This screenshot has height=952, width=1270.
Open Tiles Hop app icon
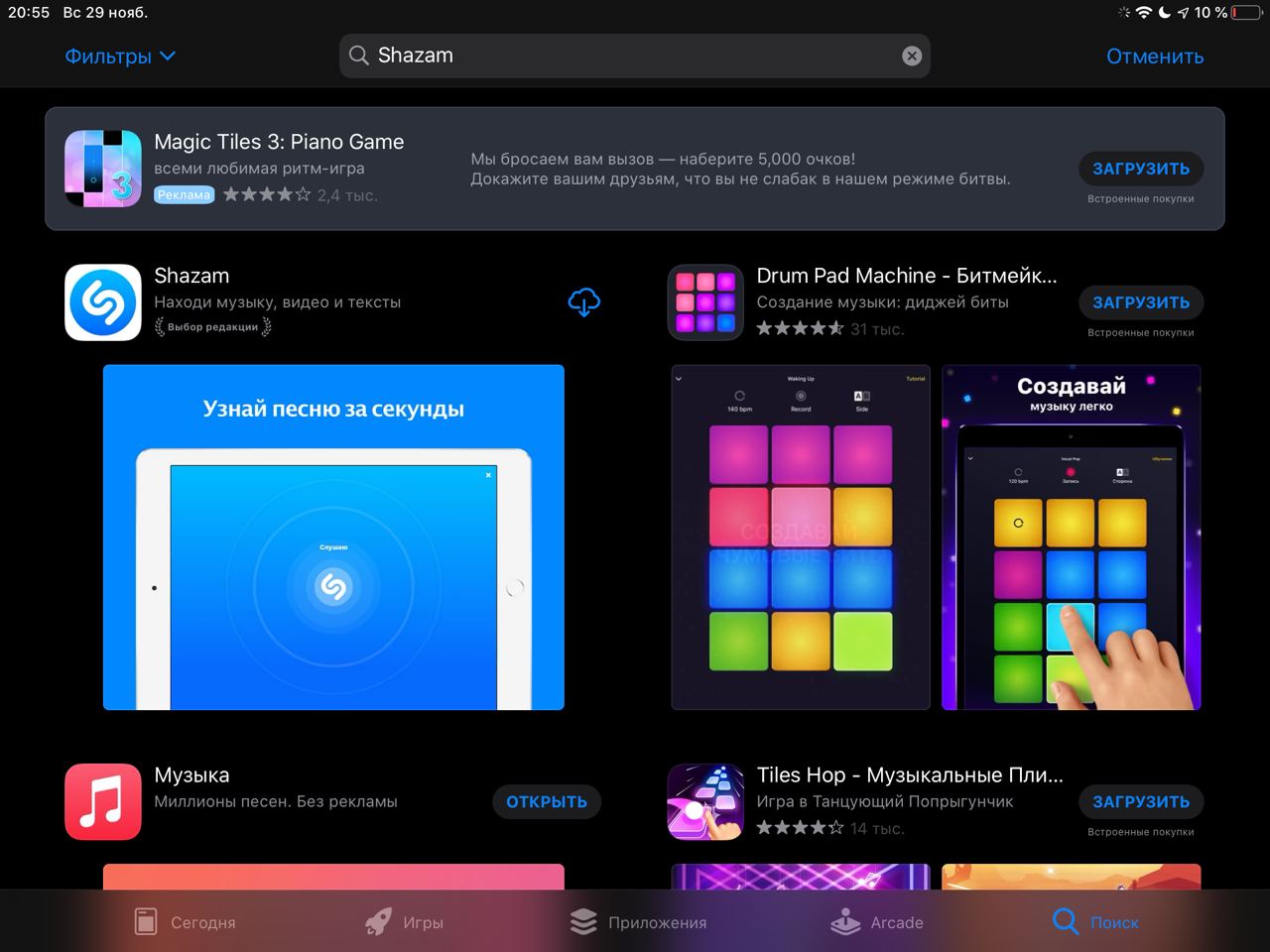point(705,802)
